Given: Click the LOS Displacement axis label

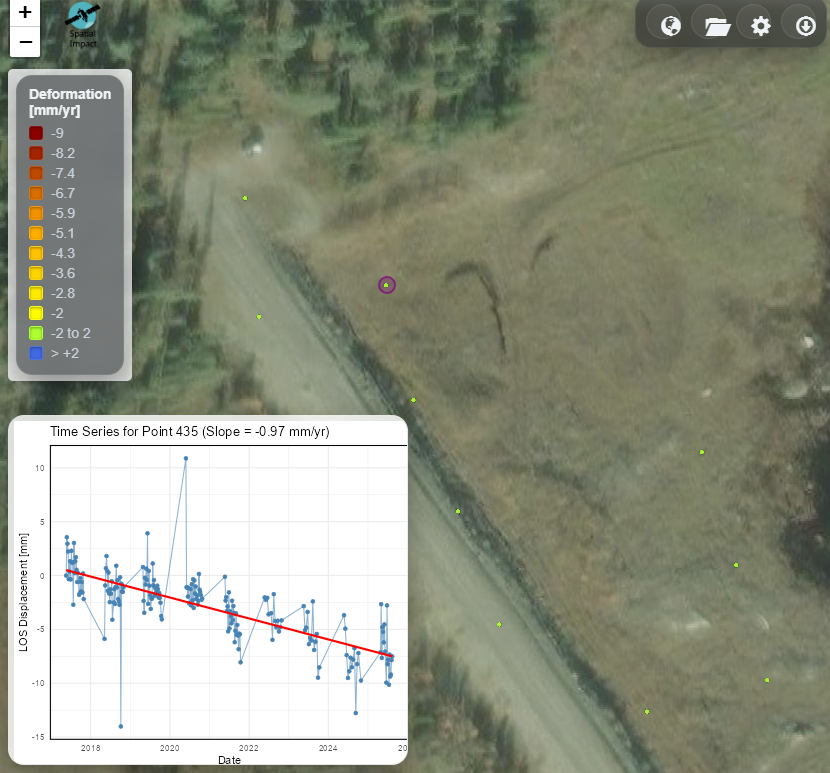Looking at the screenshot, I should (x=24, y=593).
